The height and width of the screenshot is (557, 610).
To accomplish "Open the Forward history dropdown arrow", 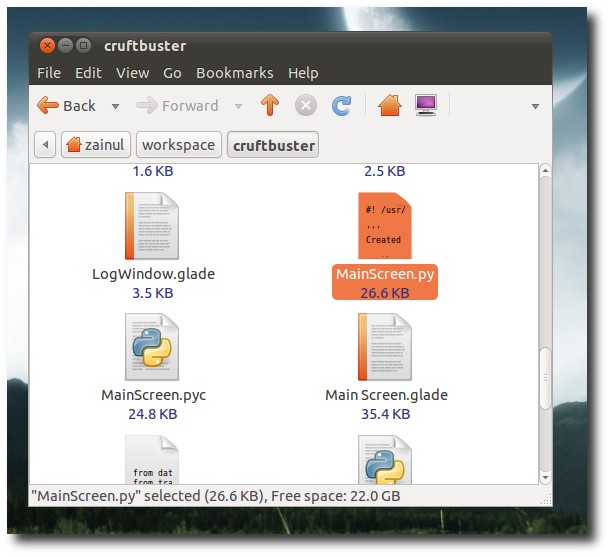I will tap(238, 106).
